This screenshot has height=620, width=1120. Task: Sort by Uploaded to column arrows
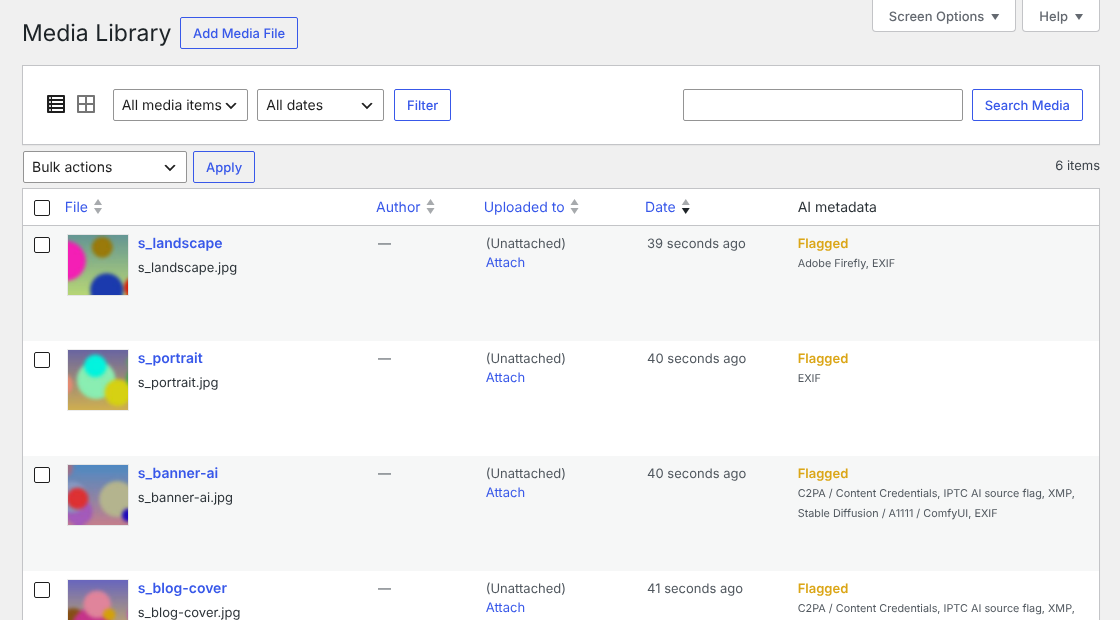point(574,207)
